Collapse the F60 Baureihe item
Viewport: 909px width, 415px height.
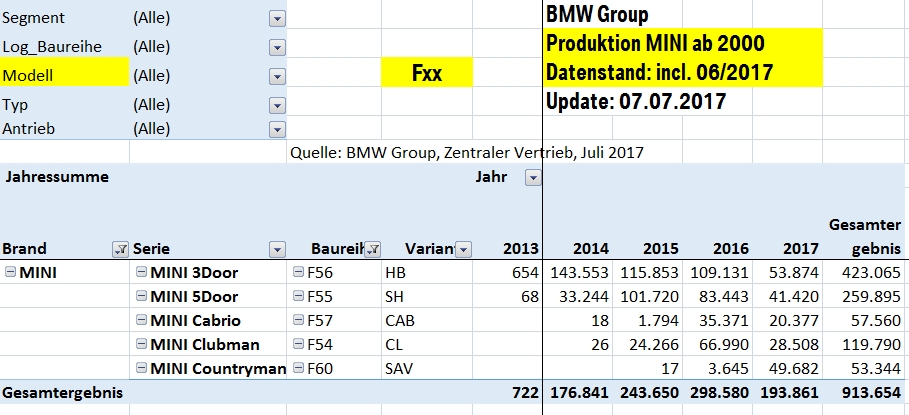pyautogui.click(x=298, y=367)
